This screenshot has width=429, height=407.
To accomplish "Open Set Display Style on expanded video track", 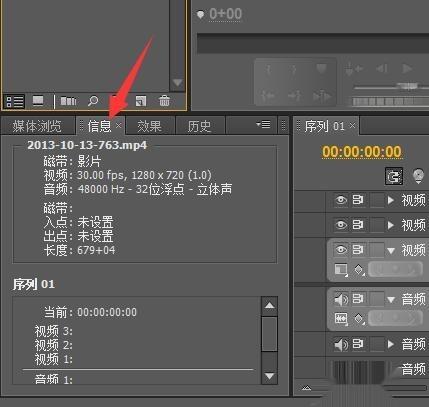I will [x=341, y=270].
